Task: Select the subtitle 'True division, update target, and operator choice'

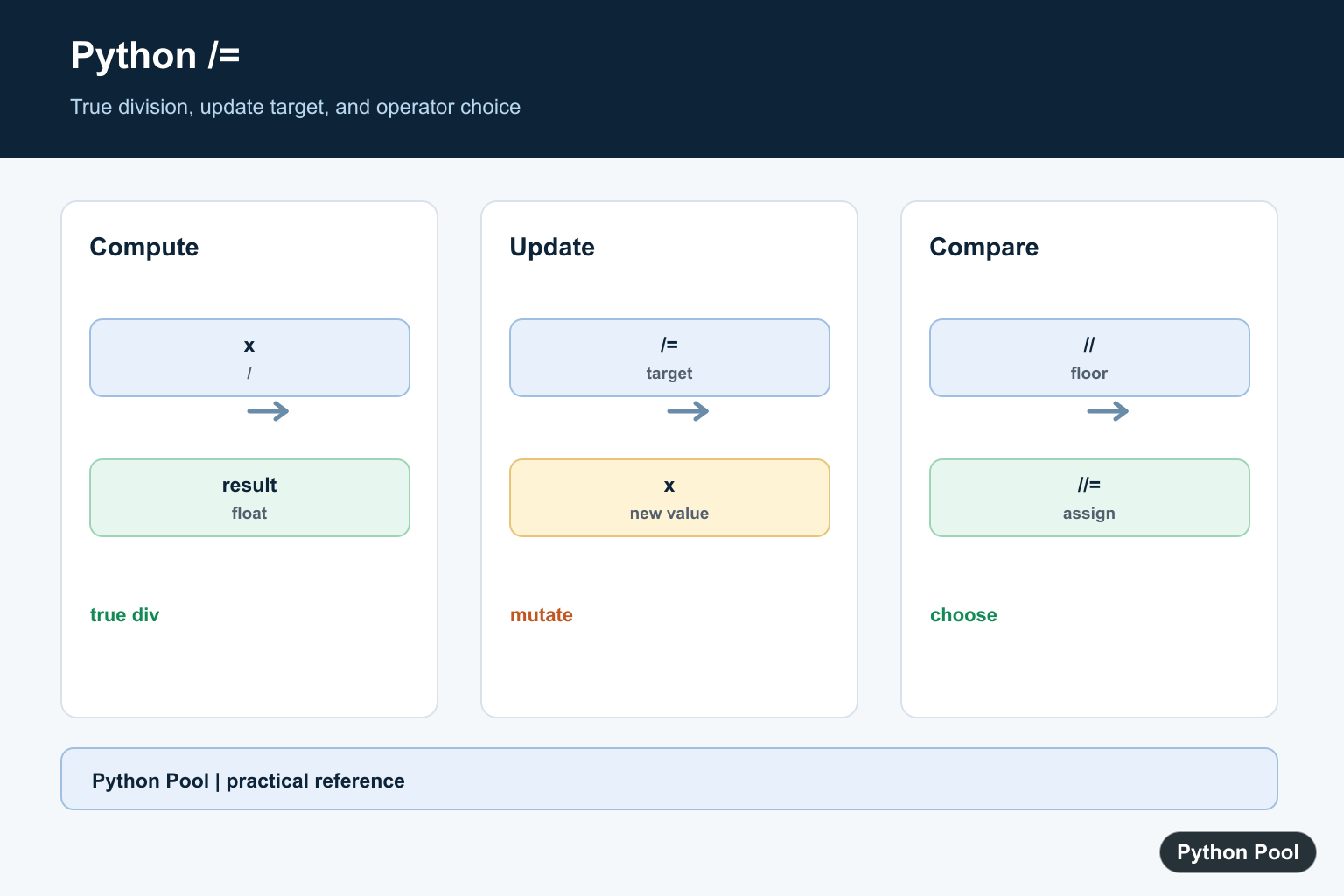Action: (x=295, y=107)
